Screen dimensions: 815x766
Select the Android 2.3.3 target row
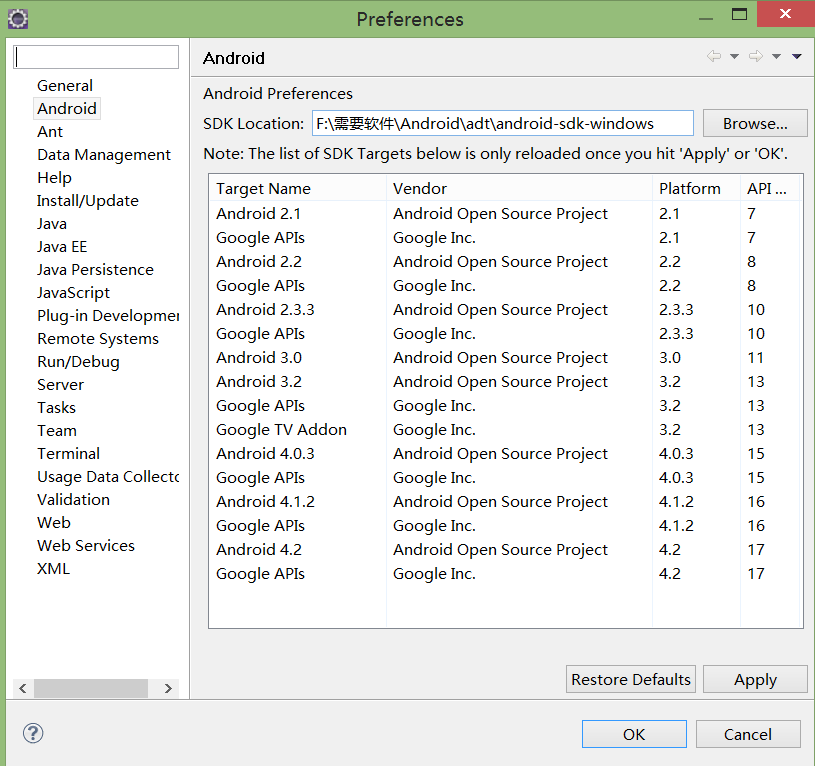(x=505, y=309)
